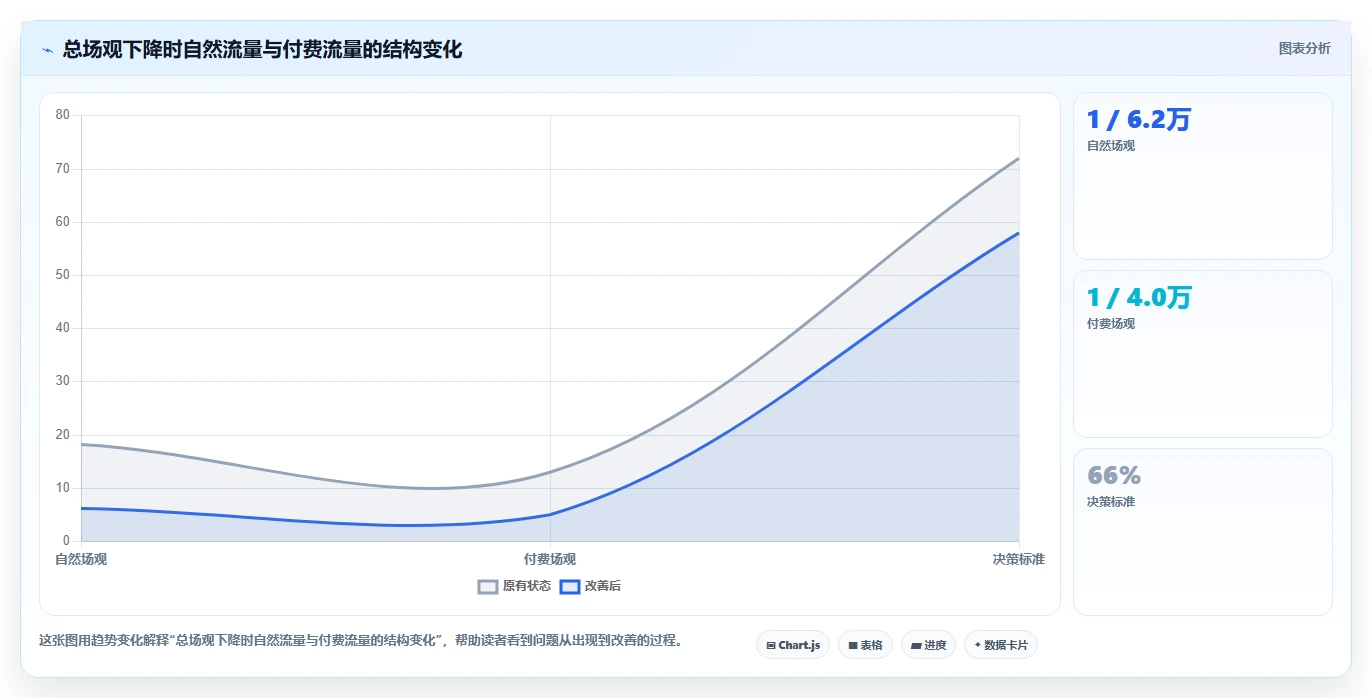Image resolution: width=1372 pixels, height=698 pixels.
Task: Toggle the 改善后 legend item
Action: coord(590,586)
